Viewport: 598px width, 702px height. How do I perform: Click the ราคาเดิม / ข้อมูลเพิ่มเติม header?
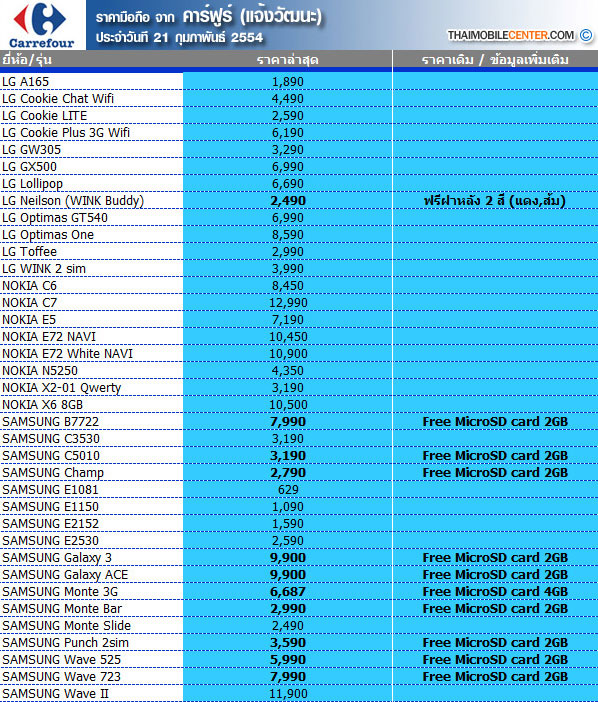[x=495, y=60]
